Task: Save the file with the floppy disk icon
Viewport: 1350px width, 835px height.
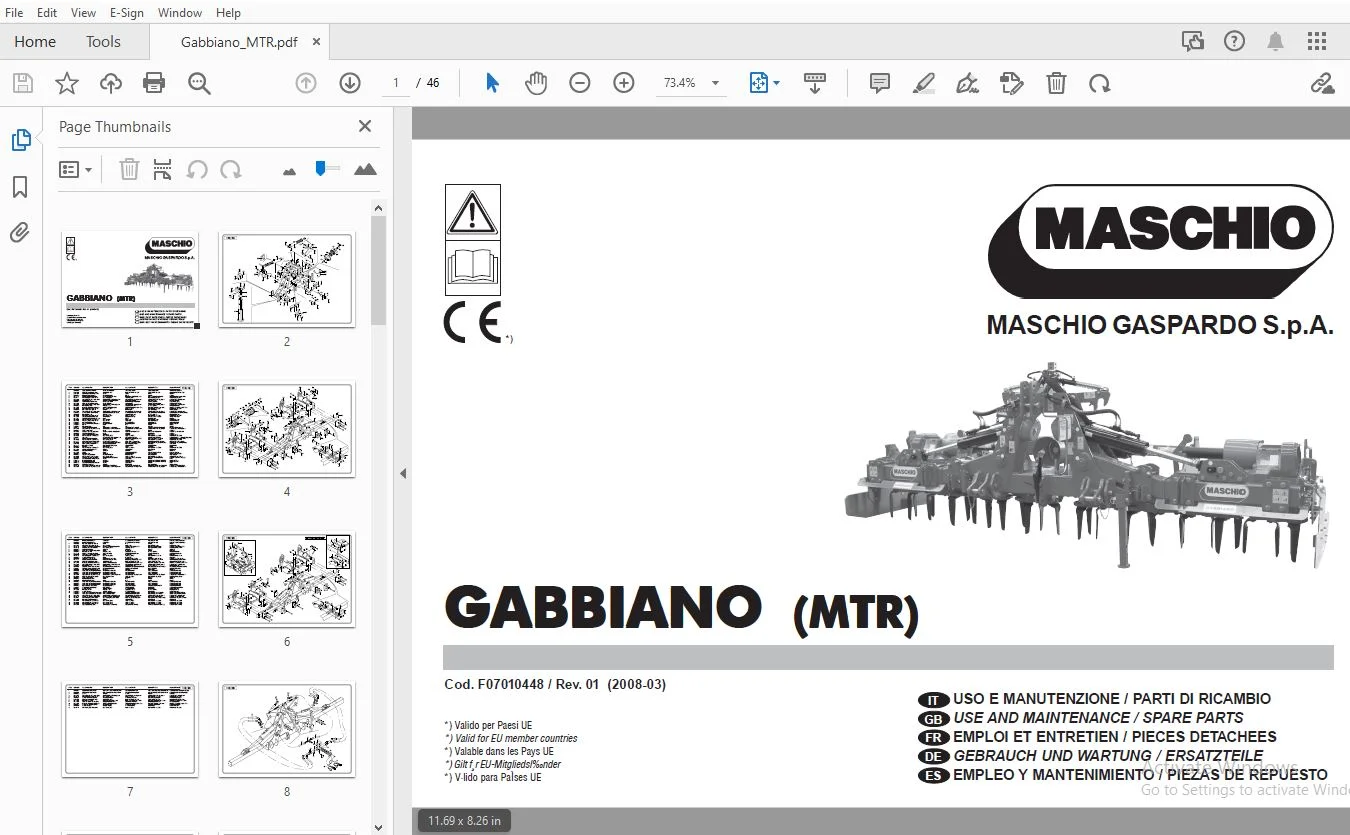Action: pos(22,83)
